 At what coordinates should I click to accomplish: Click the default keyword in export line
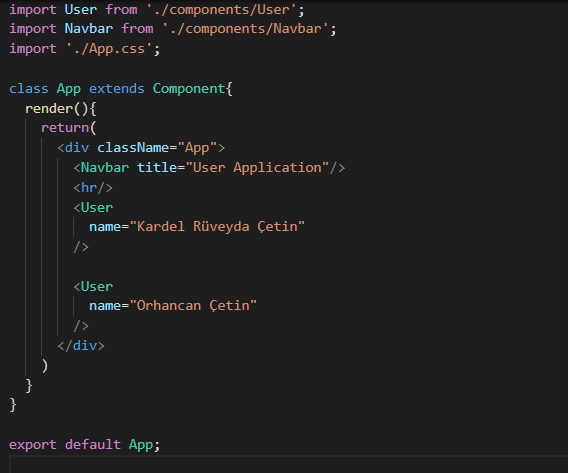93,445
